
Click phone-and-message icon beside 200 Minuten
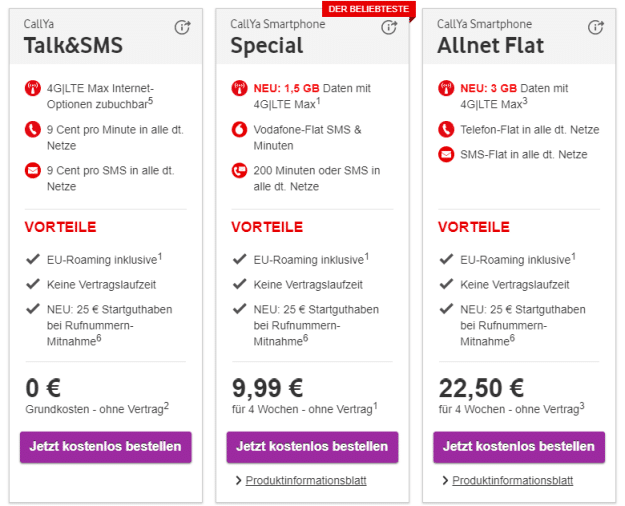[239, 170]
